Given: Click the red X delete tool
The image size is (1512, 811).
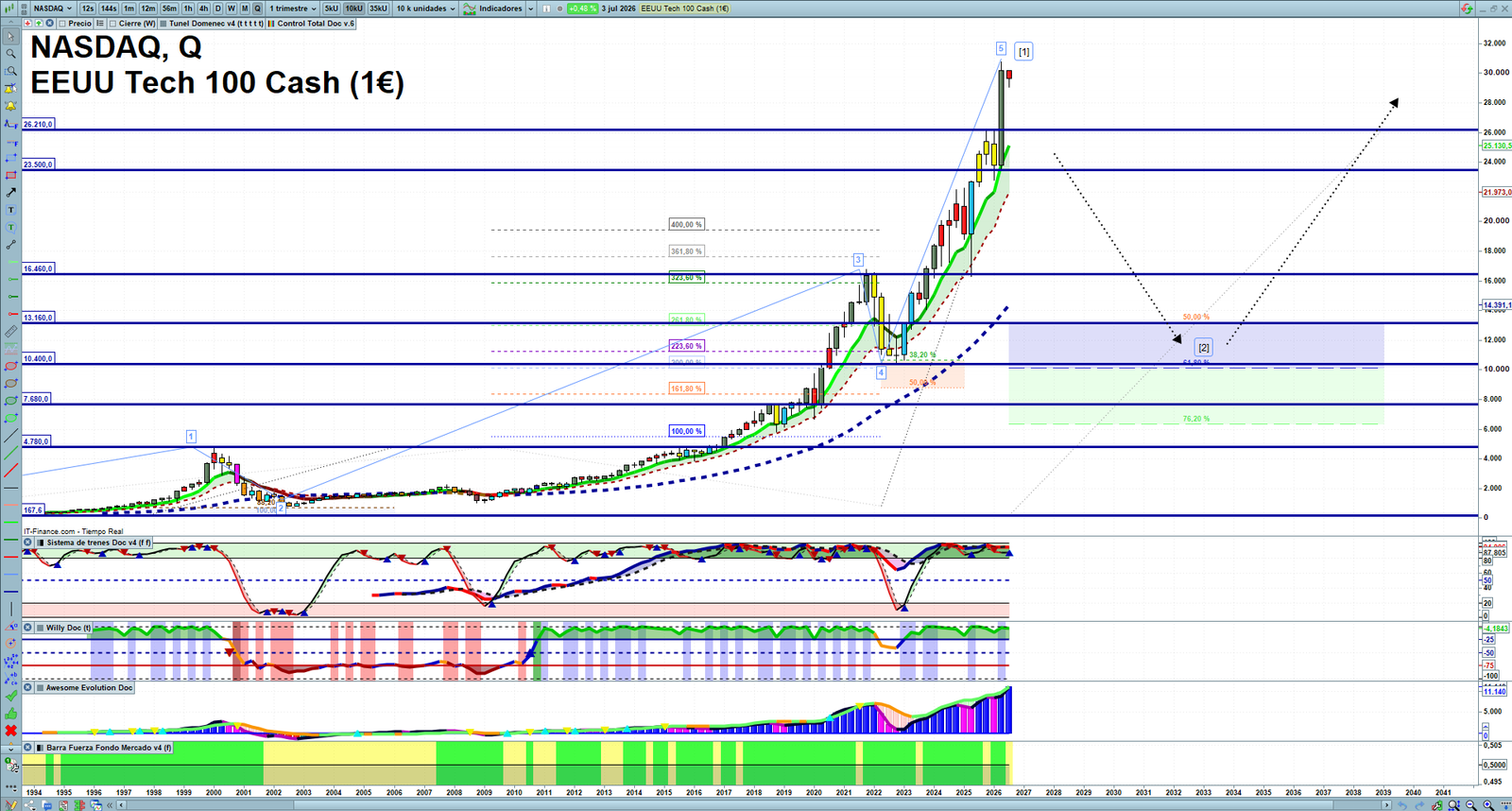Looking at the screenshot, I should point(10,731).
